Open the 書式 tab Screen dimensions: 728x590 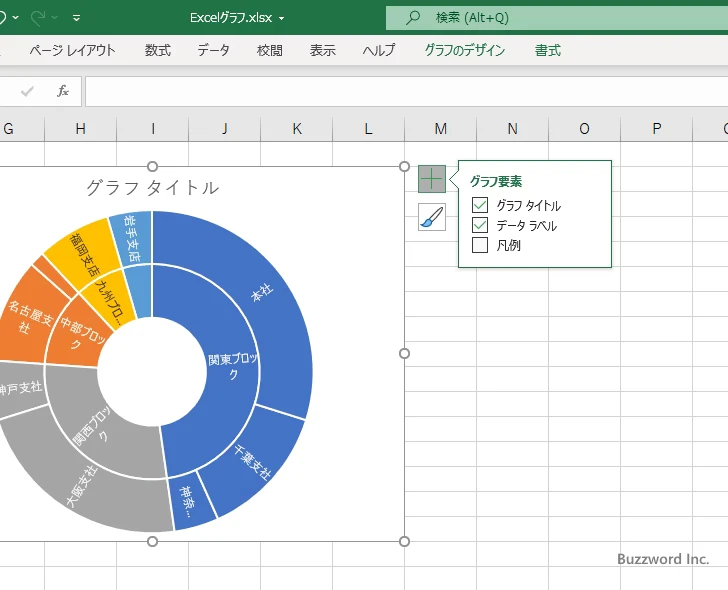[x=548, y=50]
